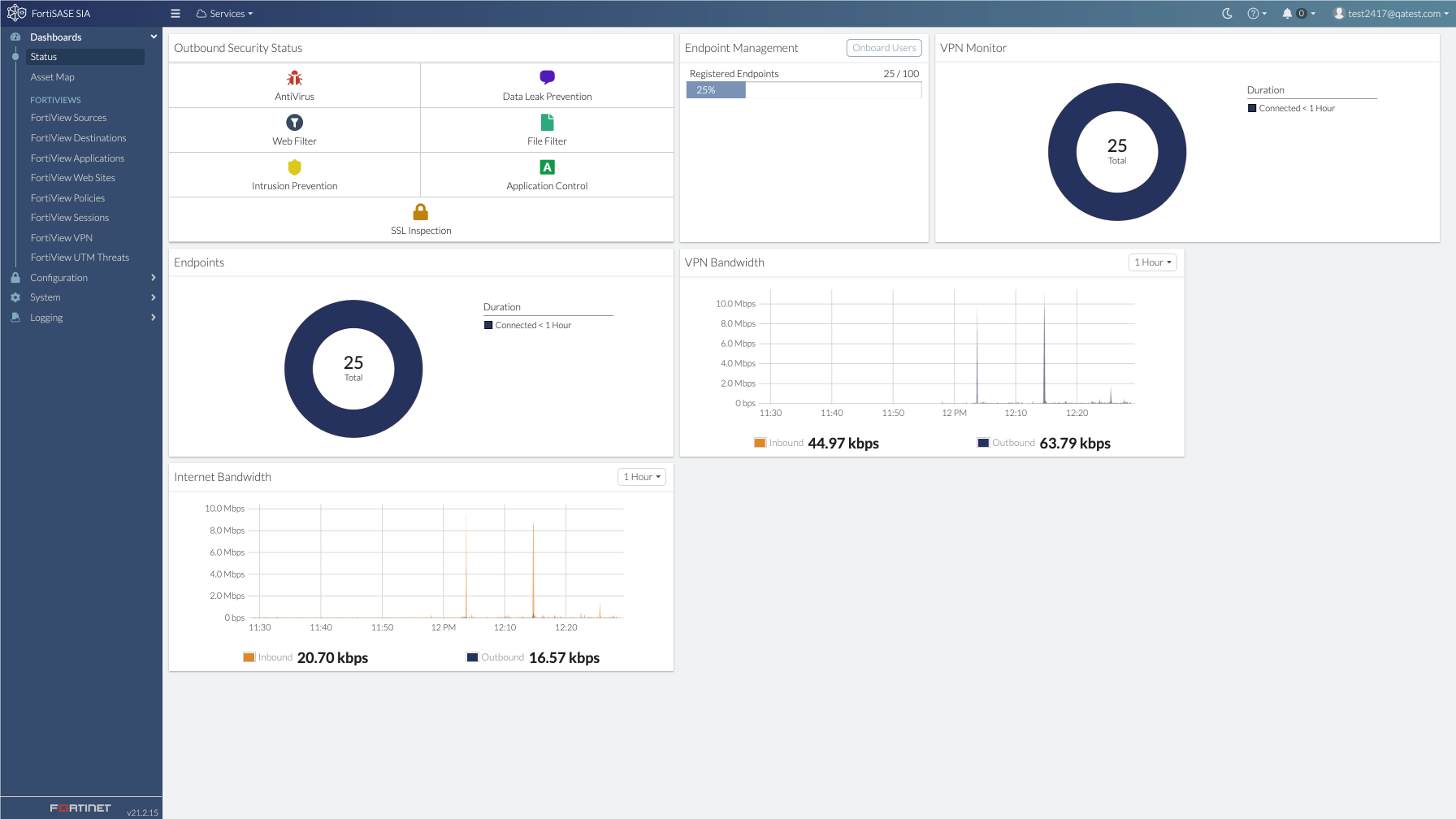Click the Onboard Users button
Viewport: 1456px width, 819px height.
pos(884,48)
